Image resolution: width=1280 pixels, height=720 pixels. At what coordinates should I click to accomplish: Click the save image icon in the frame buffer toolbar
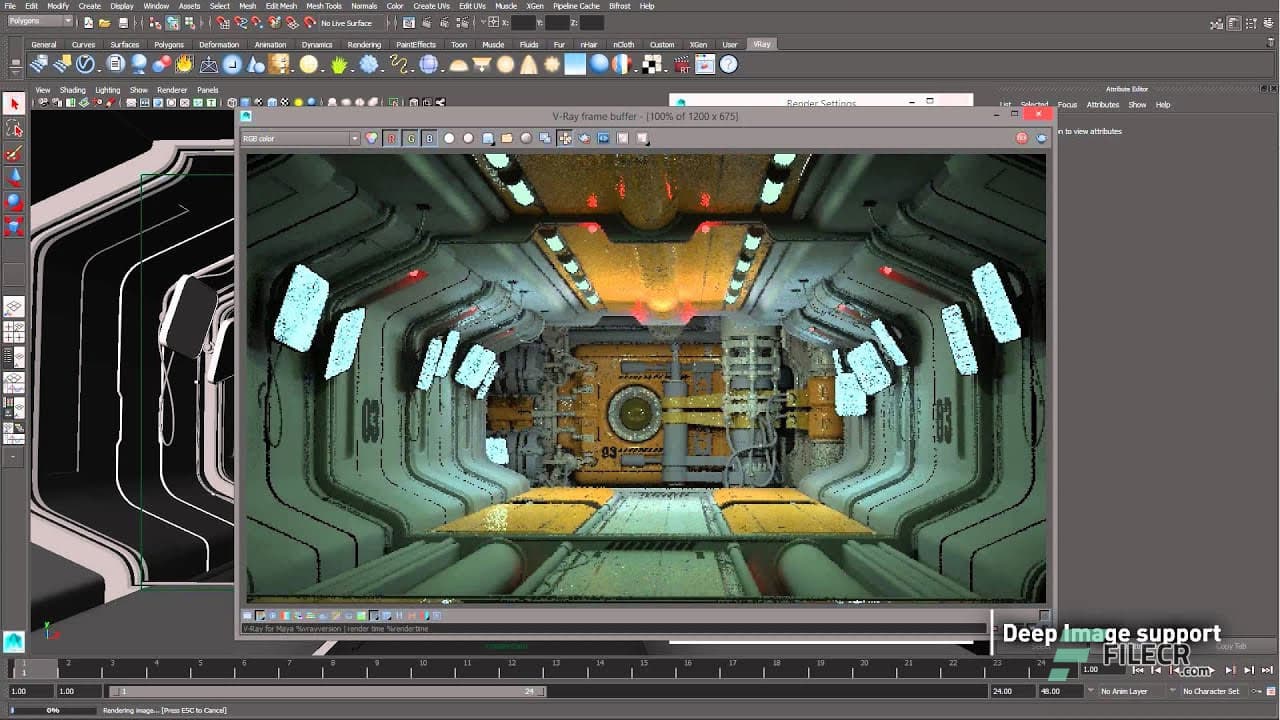point(486,139)
